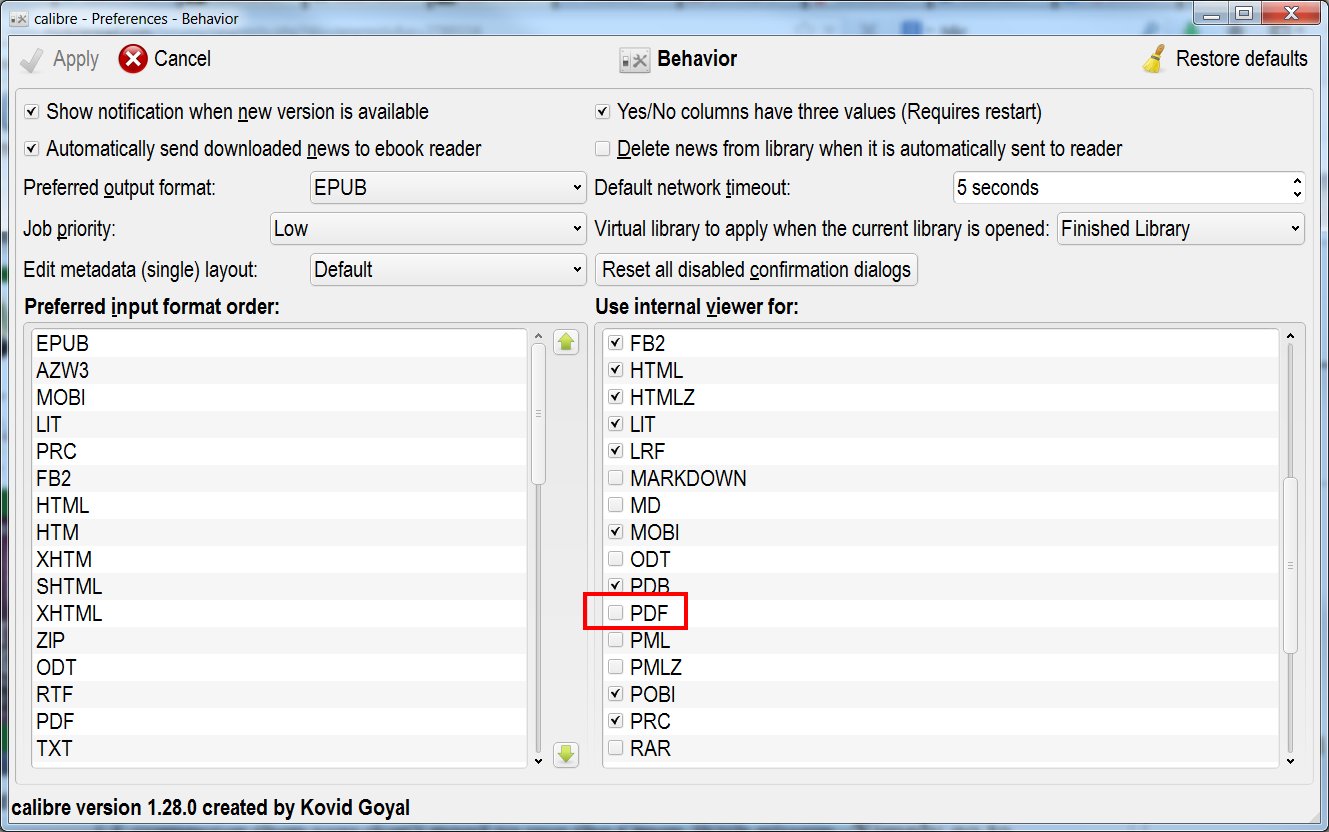Open Preferred output format dropdown

pos(448,187)
